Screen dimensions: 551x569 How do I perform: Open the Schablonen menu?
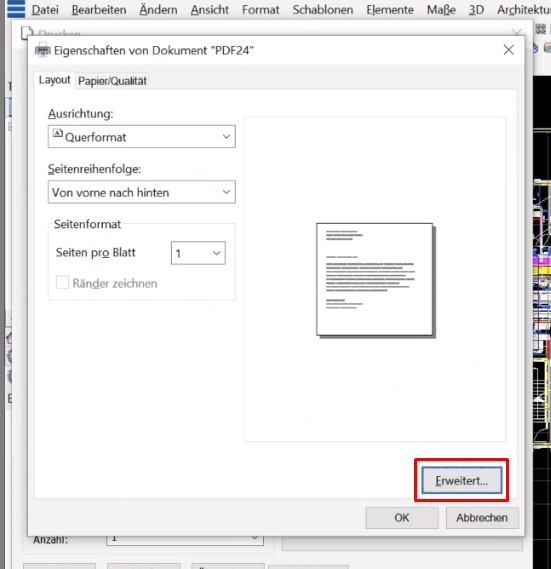pyautogui.click(x=323, y=10)
